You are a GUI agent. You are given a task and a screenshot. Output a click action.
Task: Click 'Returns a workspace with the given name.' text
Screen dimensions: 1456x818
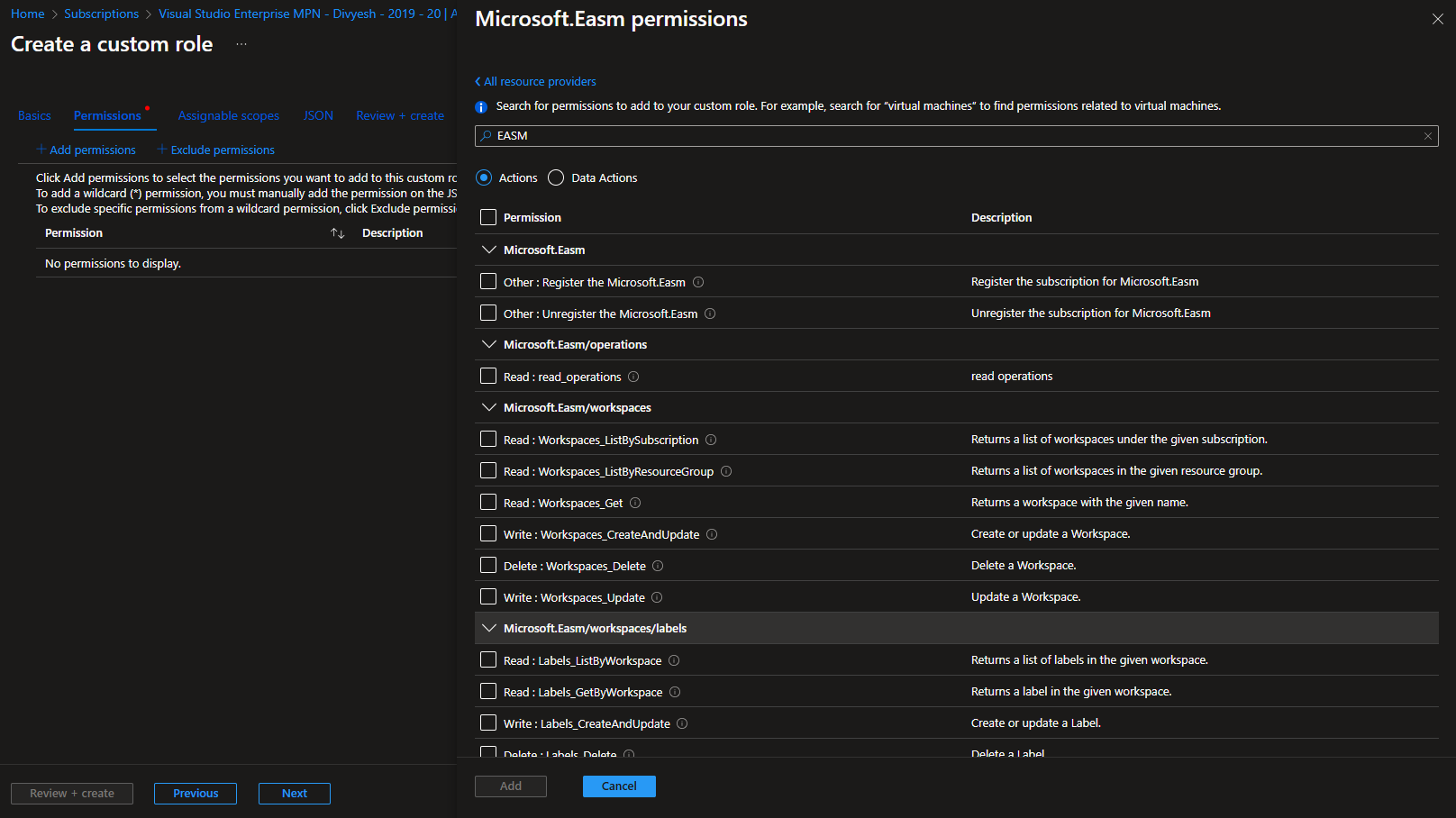point(1079,503)
